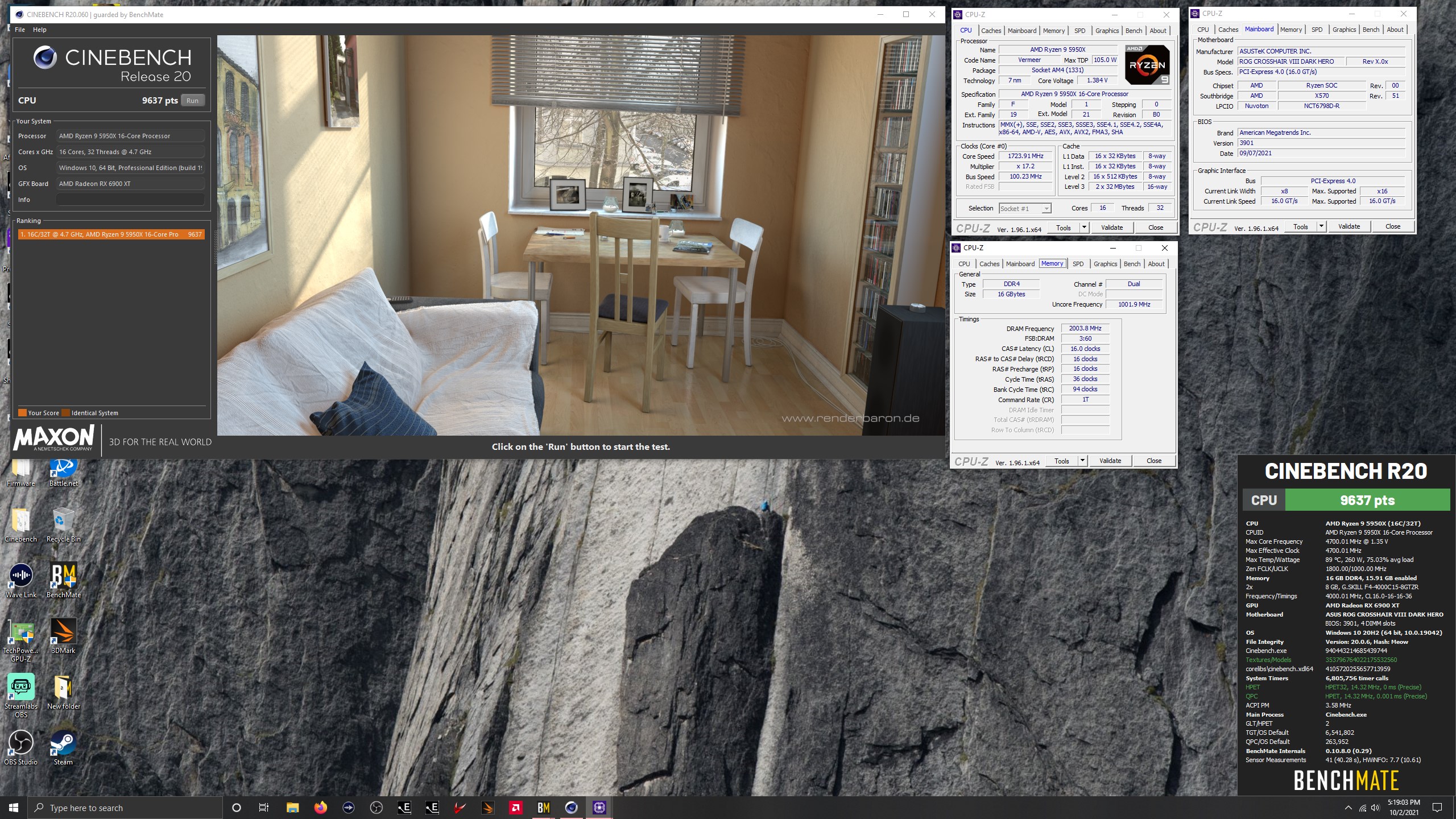Viewport: 1456px width, 819px height.
Task: Open File Explorer from the taskbar
Action: click(x=292, y=808)
